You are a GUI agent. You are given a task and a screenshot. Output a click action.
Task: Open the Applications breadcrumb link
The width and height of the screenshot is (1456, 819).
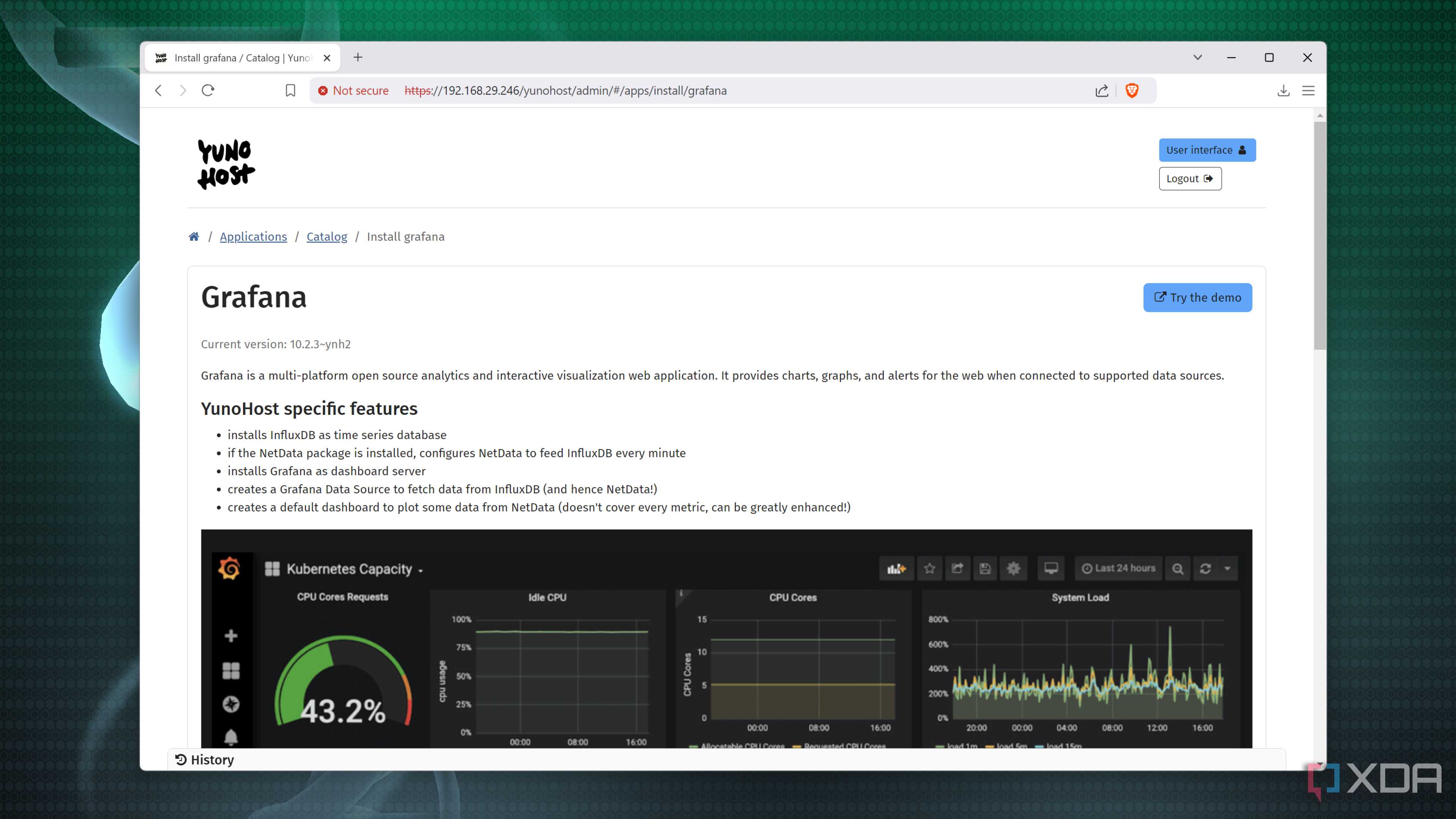coord(253,236)
